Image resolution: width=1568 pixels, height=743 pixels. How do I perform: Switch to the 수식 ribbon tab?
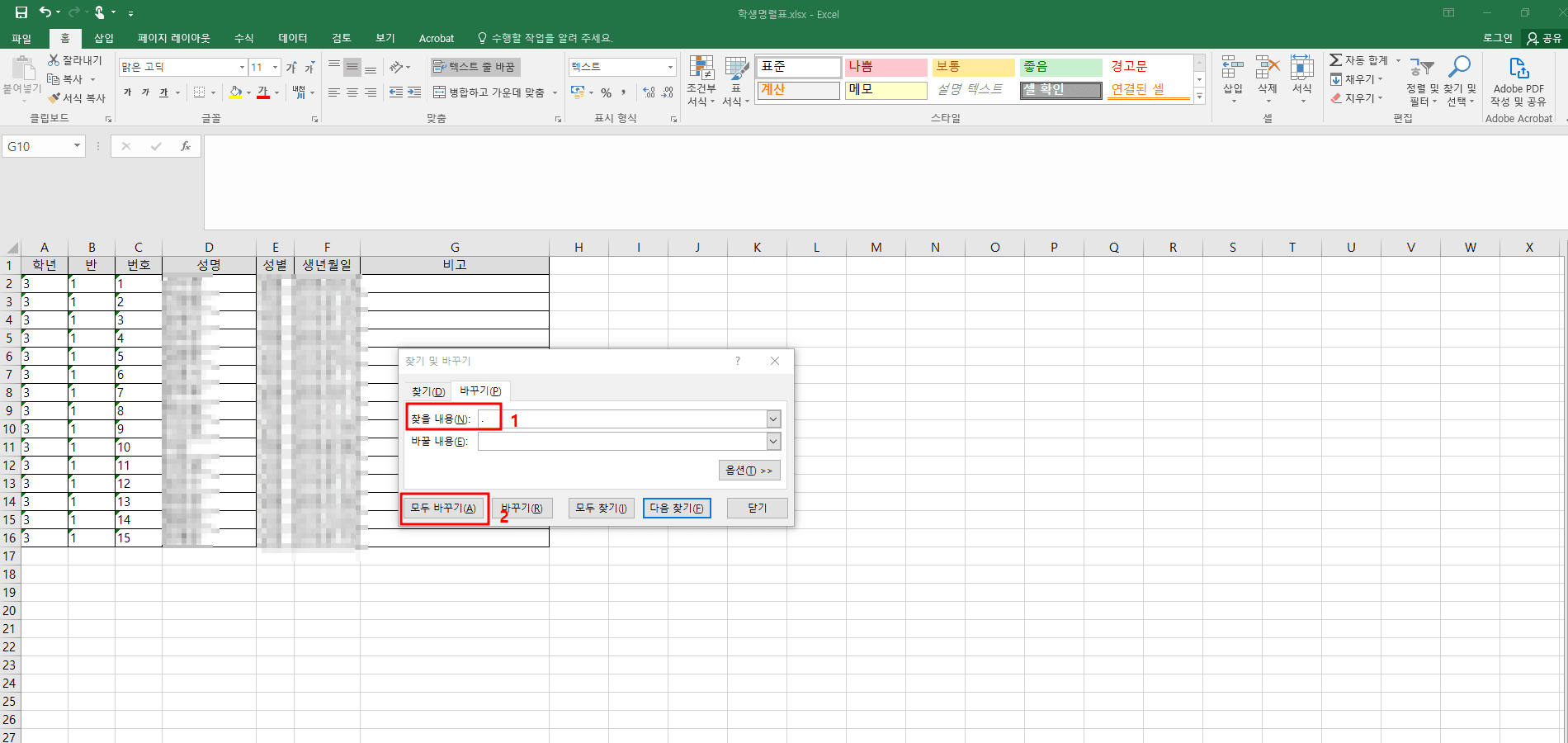pos(244,38)
